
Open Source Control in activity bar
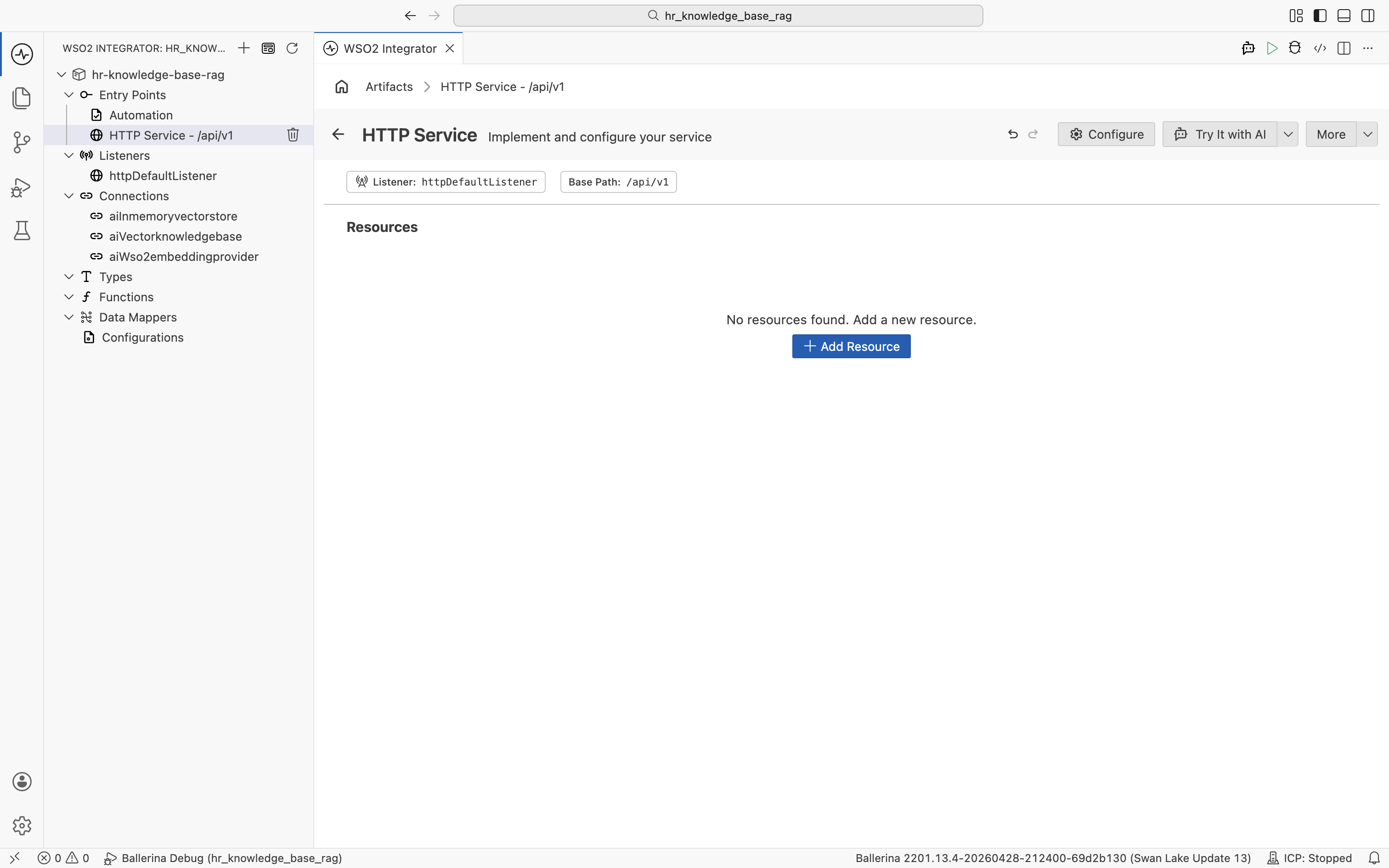[x=22, y=142]
